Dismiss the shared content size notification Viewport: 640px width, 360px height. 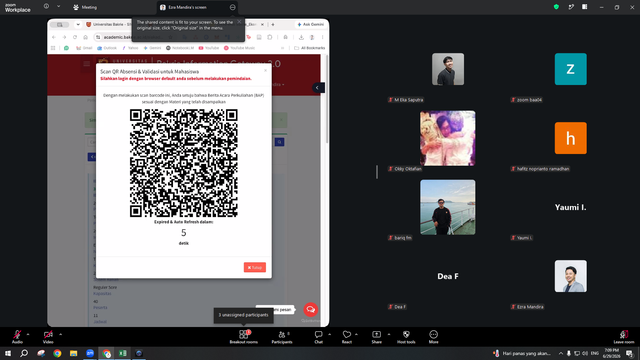coord(239,22)
